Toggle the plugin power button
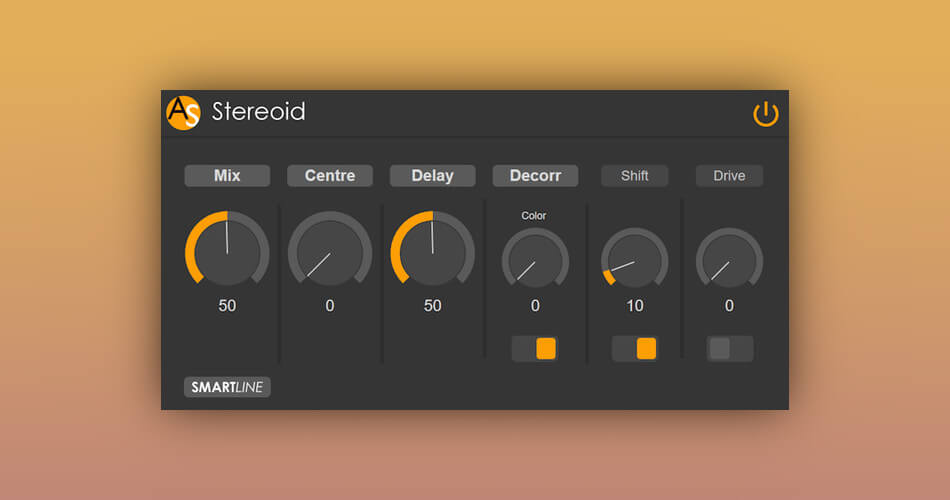This screenshot has height=500, width=950. 766,113
